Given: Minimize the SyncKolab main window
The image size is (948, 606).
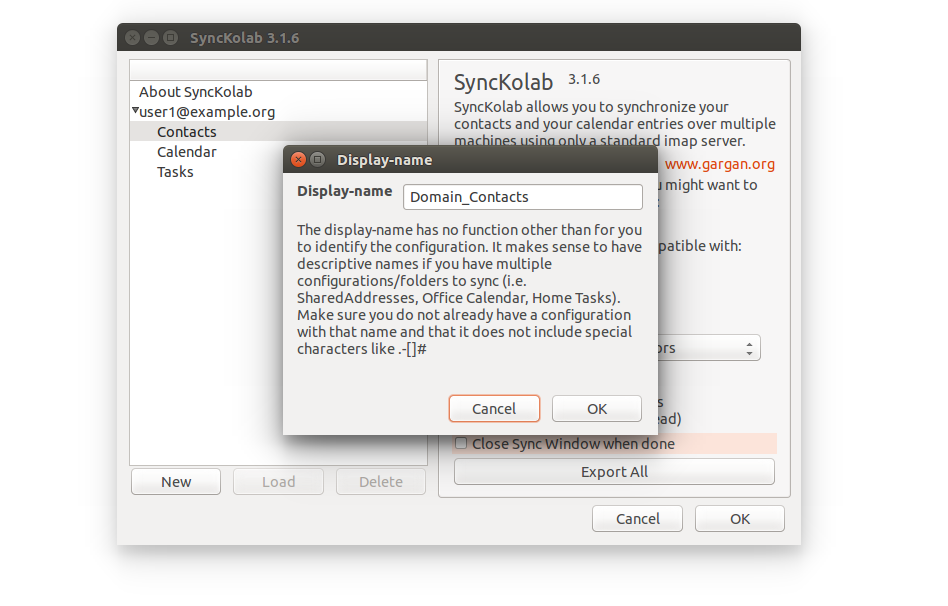Looking at the screenshot, I should [151, 38].
